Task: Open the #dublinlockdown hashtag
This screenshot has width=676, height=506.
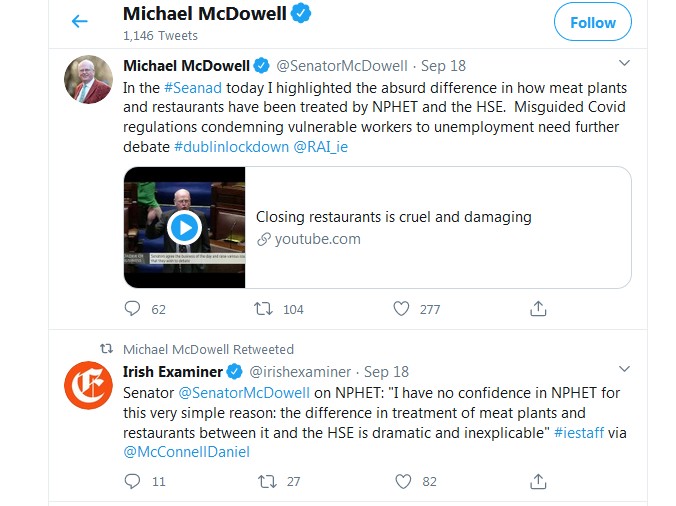Action: pyautogui.click(x=231, y=147)
